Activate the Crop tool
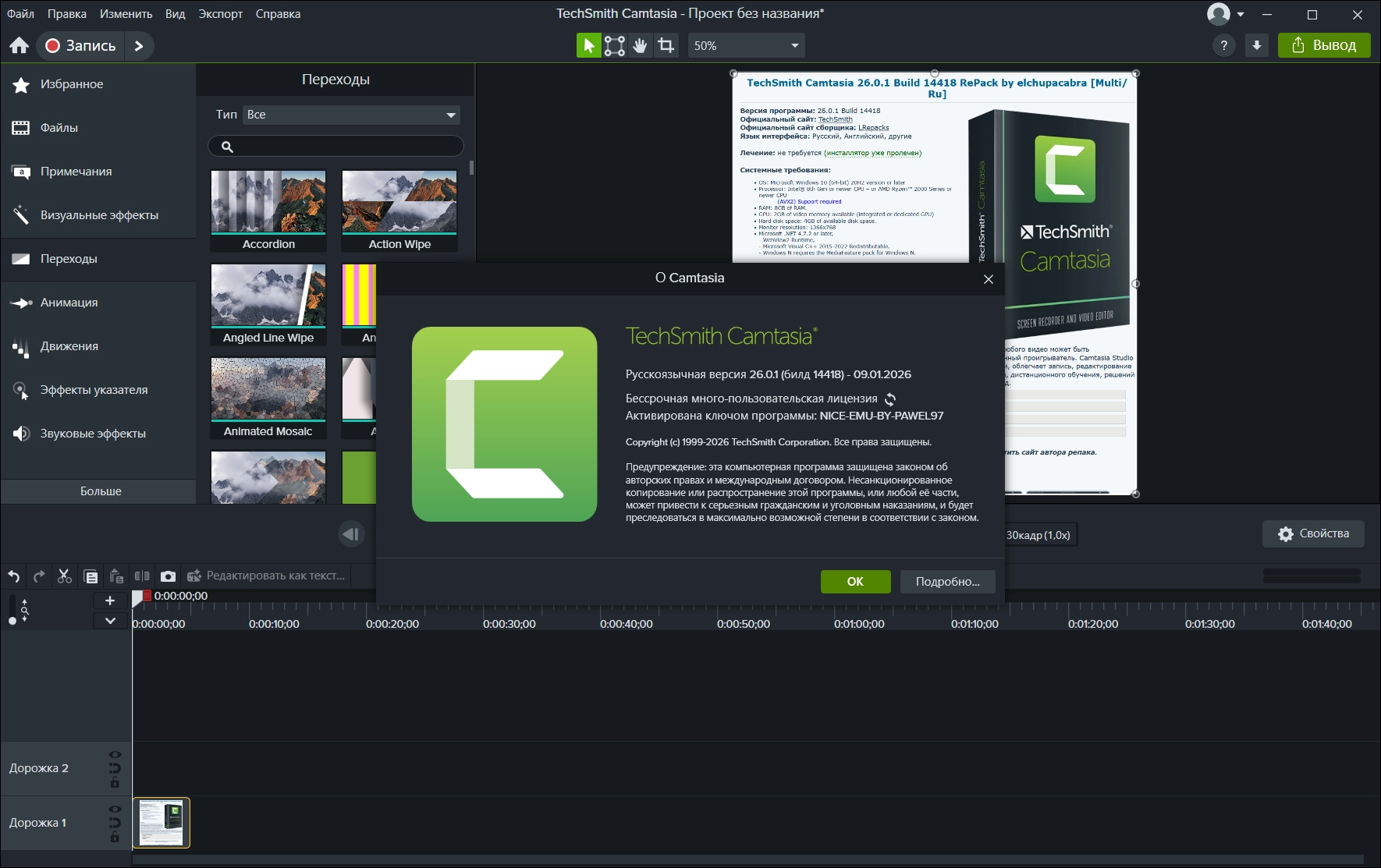Viewport: 1381px width, 868px height. point(666,46)
